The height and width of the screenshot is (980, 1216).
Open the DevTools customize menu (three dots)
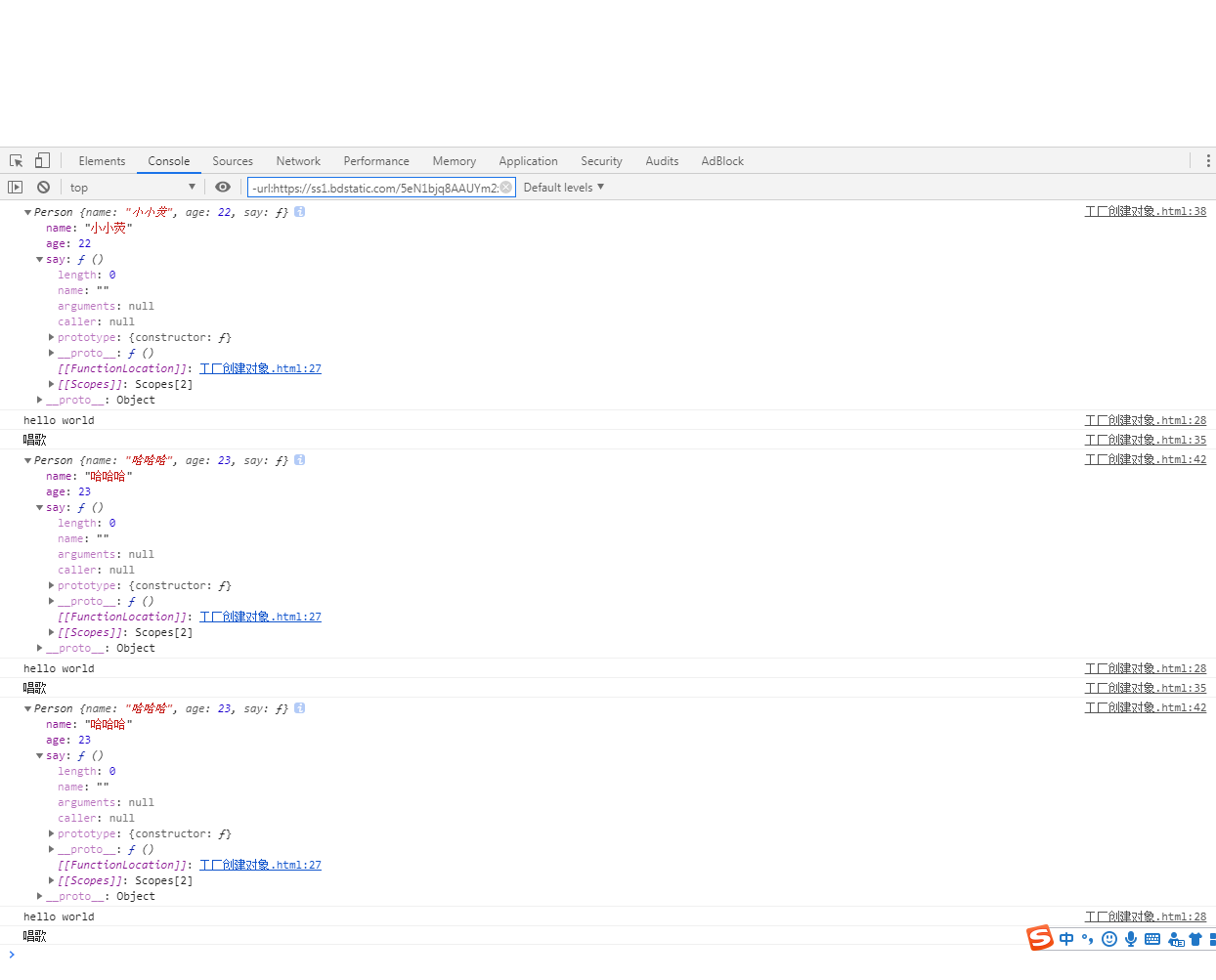click(x=1208, y=160)
